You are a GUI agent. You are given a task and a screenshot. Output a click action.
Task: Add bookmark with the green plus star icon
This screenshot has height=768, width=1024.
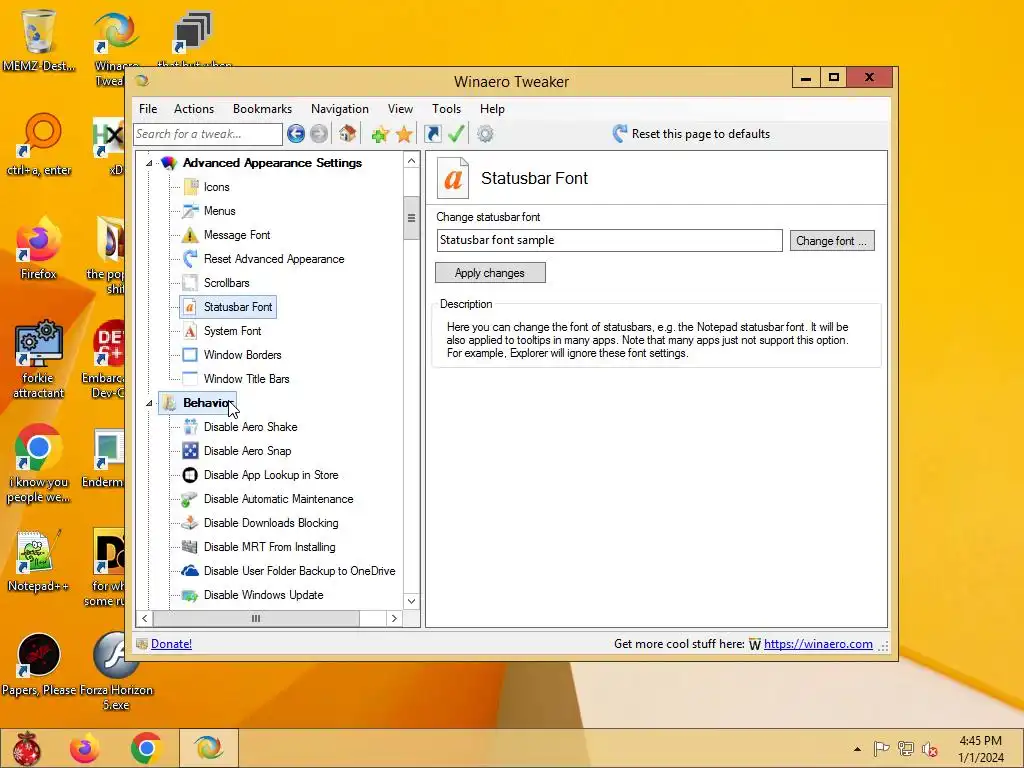pos(380,135)
